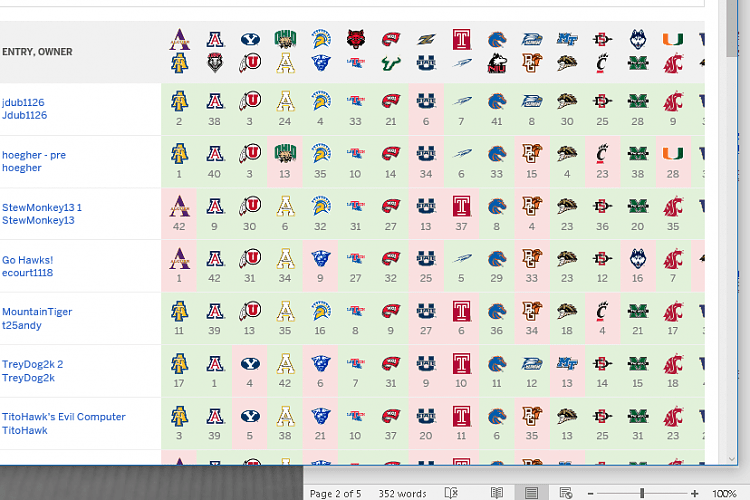
Task: Switch to Read Mode view
Action: pos(497,493)
